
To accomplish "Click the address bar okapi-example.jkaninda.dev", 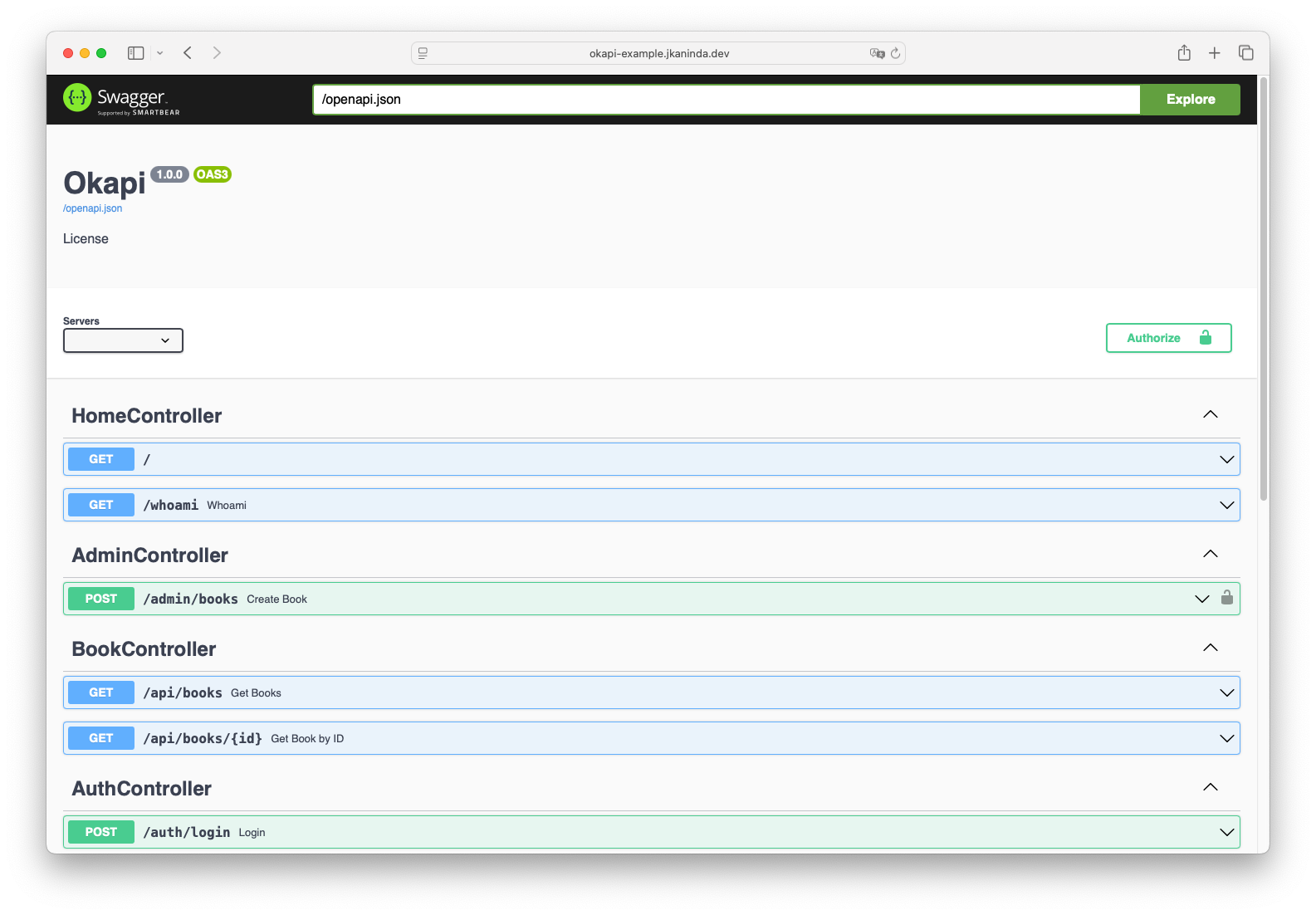I will (658, 53).
